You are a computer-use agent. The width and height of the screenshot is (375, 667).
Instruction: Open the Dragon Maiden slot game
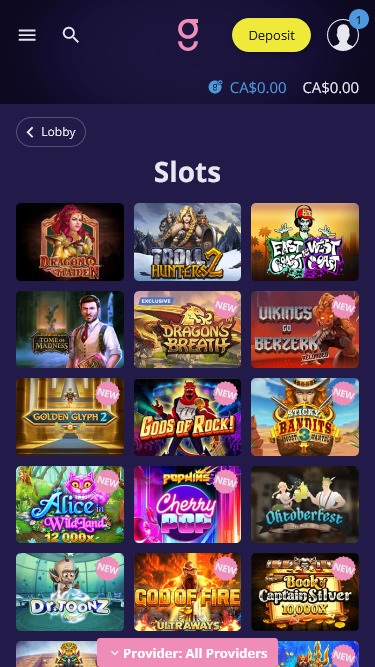pyautogui.click(x=70, y=242)
